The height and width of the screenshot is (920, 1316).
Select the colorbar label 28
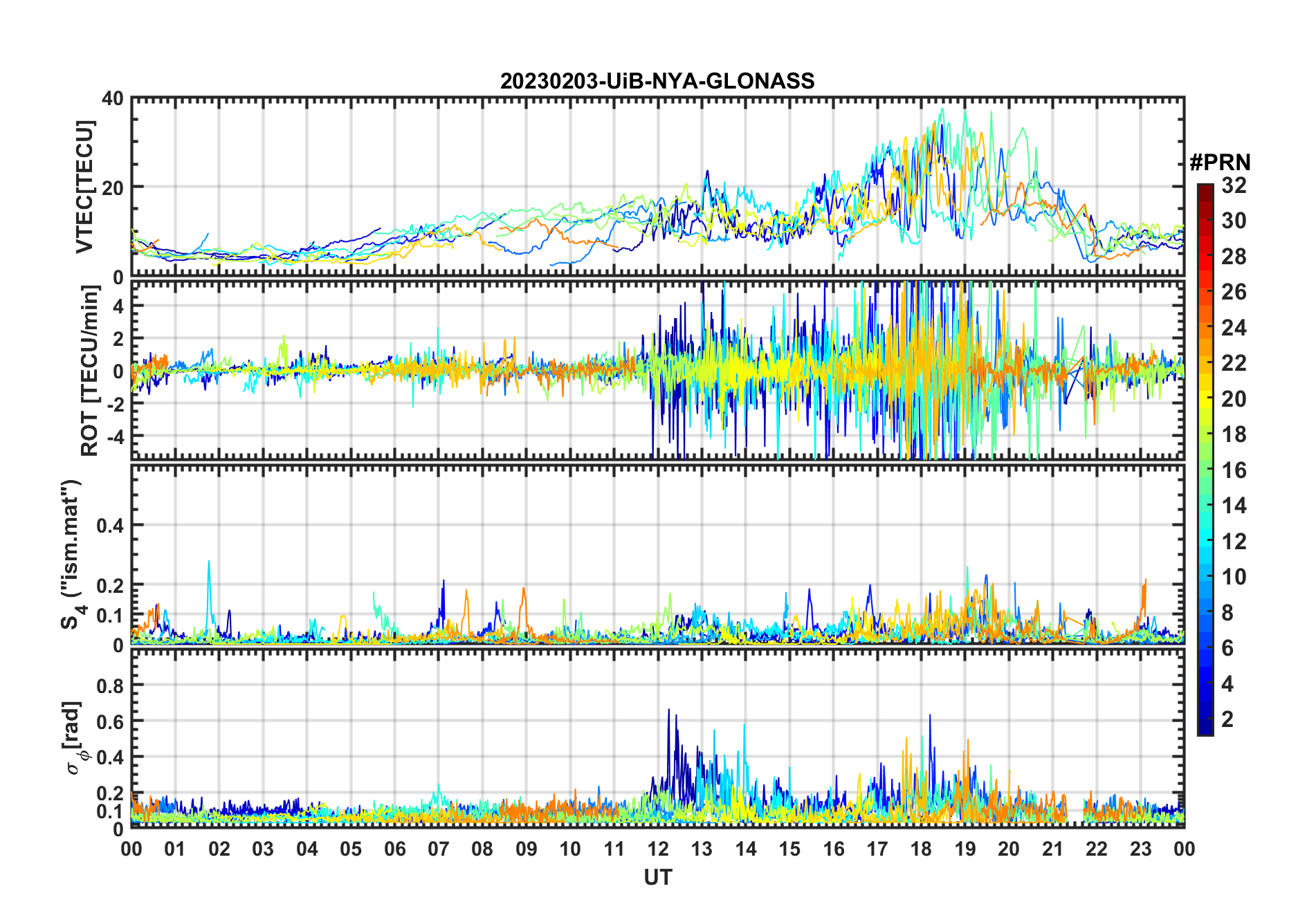[x=1234, y=257]
